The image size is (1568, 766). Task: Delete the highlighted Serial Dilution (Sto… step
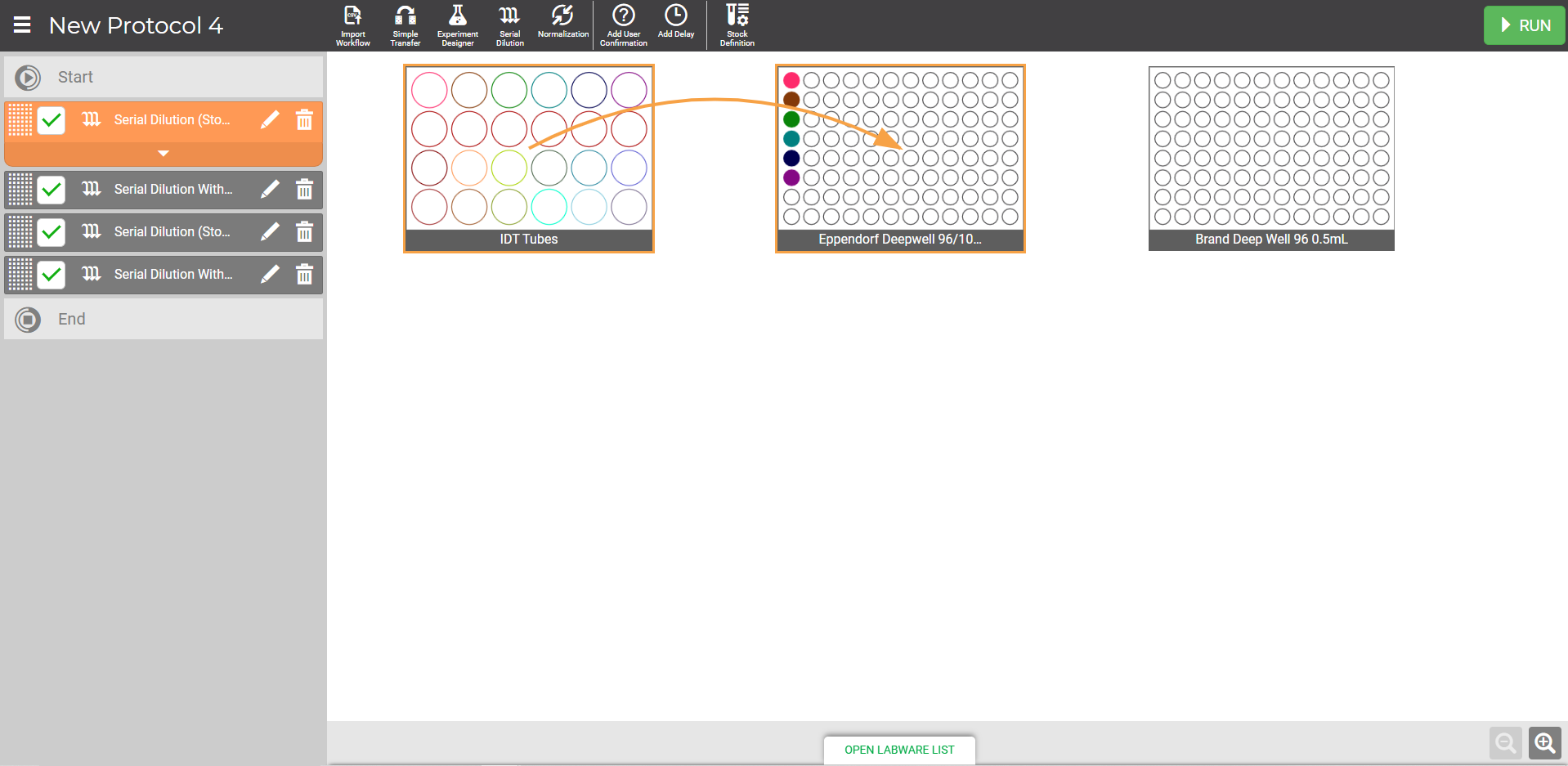coord(304,120)
